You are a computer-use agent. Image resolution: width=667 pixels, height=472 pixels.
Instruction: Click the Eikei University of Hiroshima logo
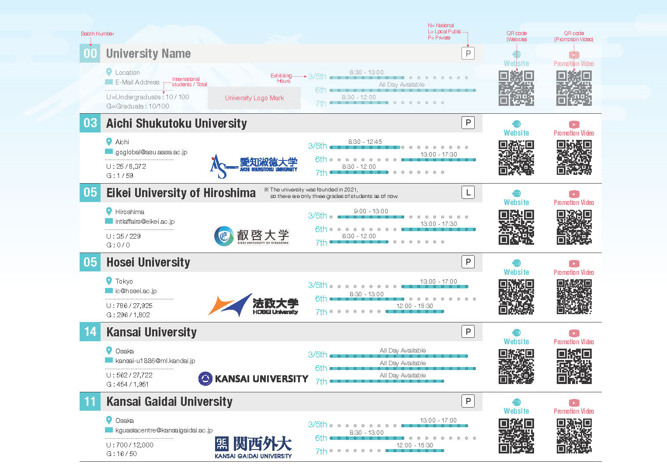[251, 236]
